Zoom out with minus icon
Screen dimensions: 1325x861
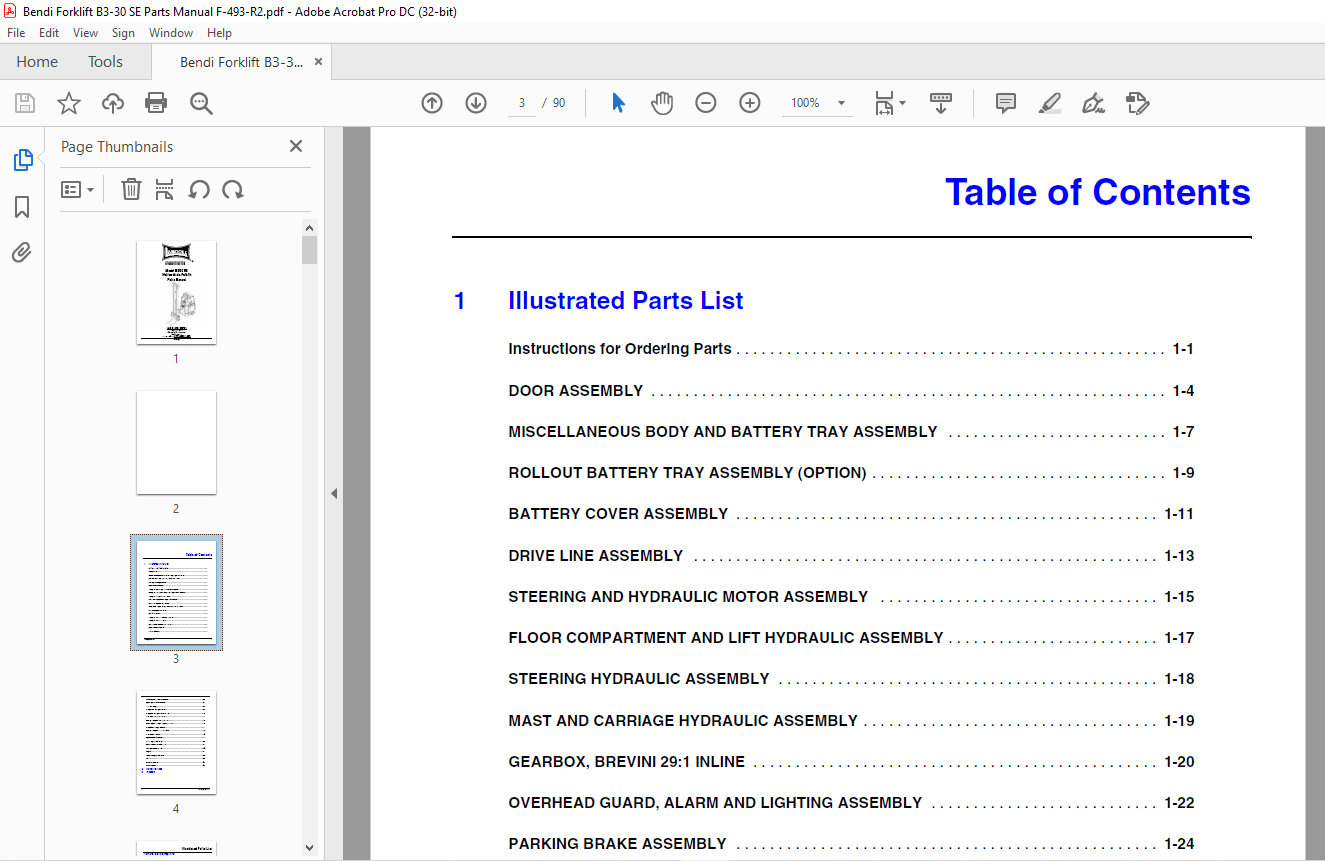pos(706,103)
